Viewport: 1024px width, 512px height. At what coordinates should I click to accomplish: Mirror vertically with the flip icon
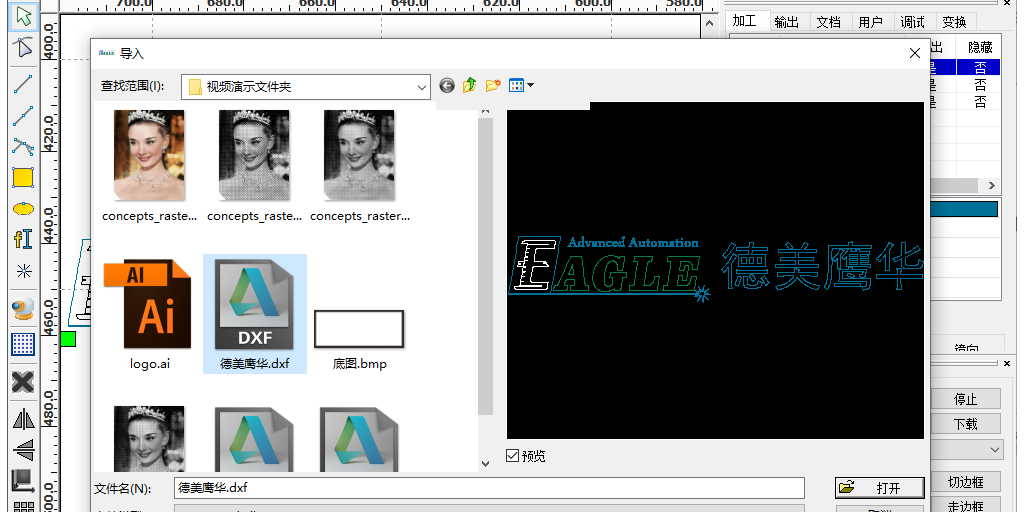[x=24, y=449]
